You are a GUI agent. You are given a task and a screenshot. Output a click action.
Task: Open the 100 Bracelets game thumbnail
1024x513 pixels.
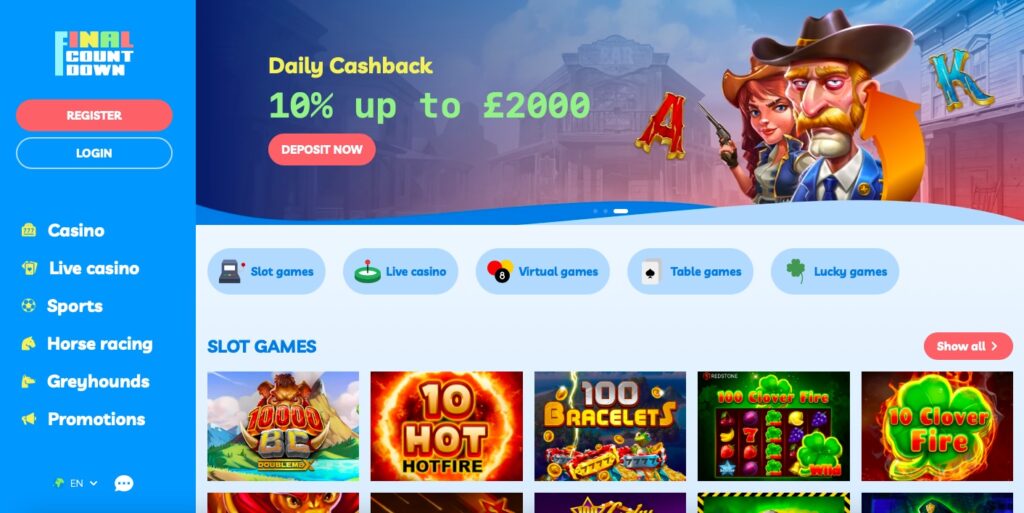tap(610, 426)
